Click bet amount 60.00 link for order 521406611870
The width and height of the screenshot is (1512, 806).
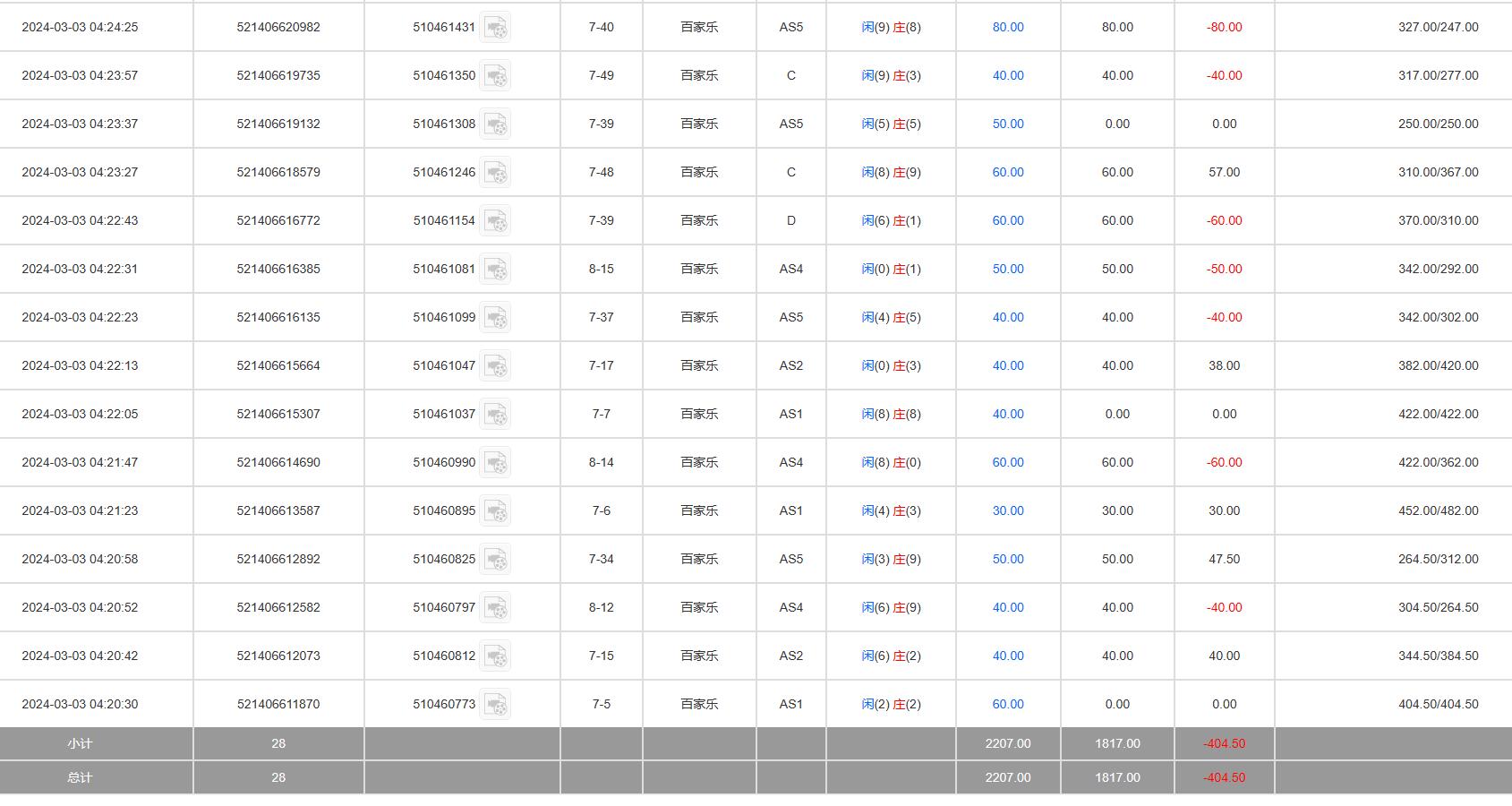tap(1008, 704)
